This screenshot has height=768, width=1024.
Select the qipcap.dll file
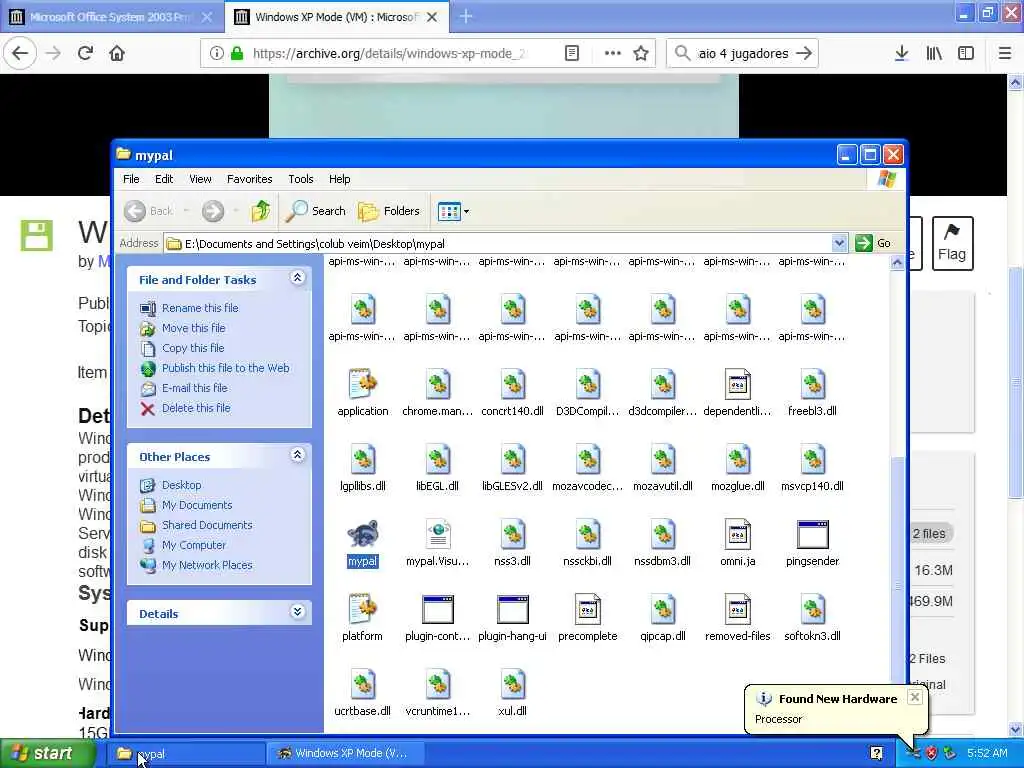click(662, 610)
